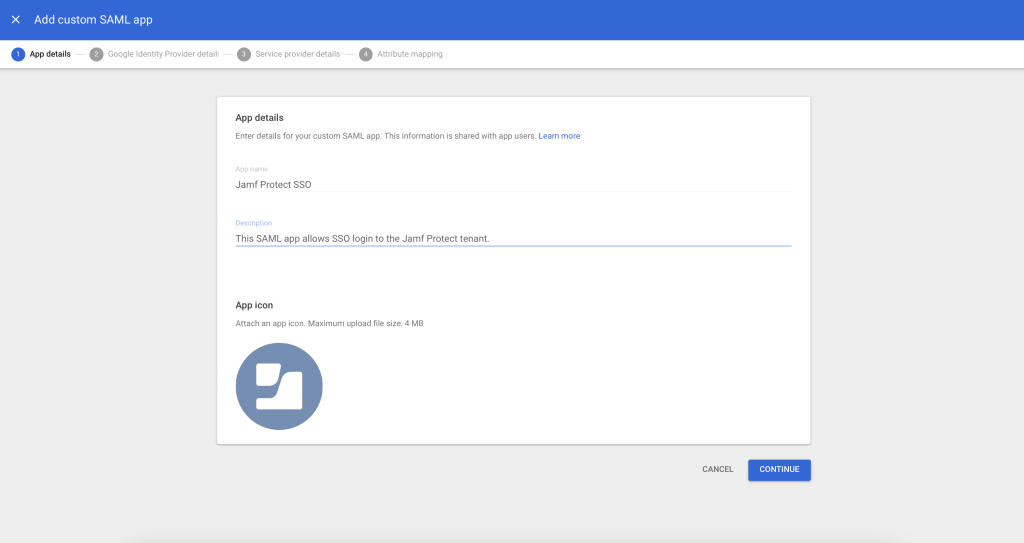The height and width of the screenshot is (543, 1024).
Task: Click the App details section heading
Action: (259, 118)
